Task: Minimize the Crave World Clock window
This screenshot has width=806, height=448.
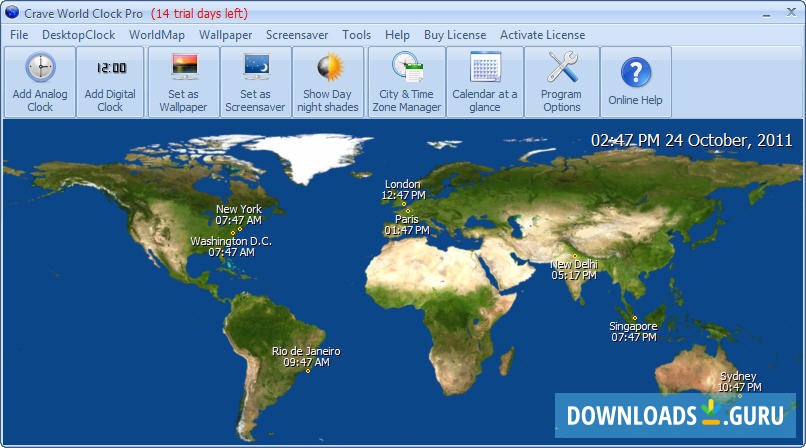Action: point(766,14)
